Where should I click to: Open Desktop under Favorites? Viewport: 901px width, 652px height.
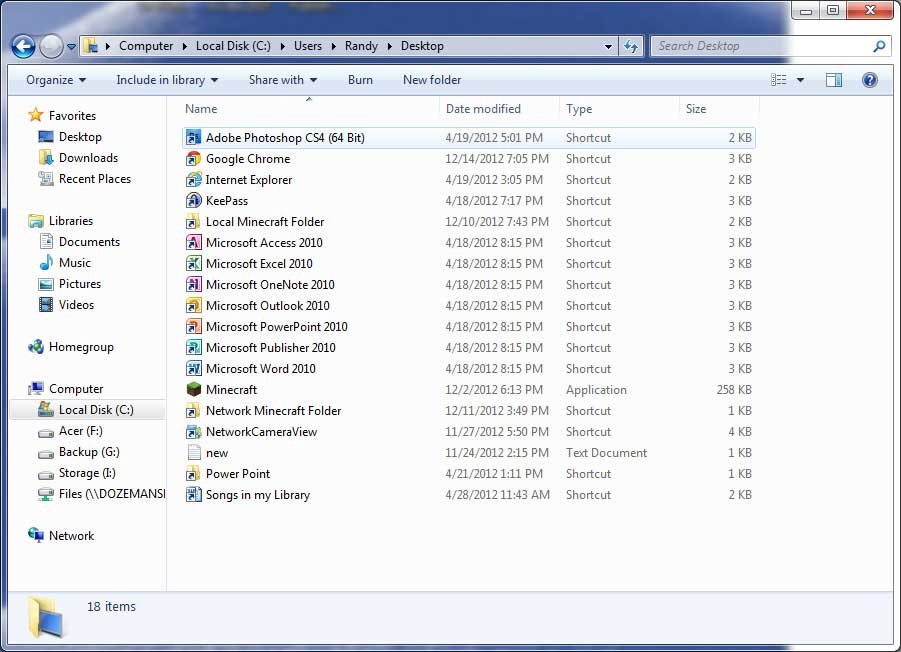(x=80, y=137)
